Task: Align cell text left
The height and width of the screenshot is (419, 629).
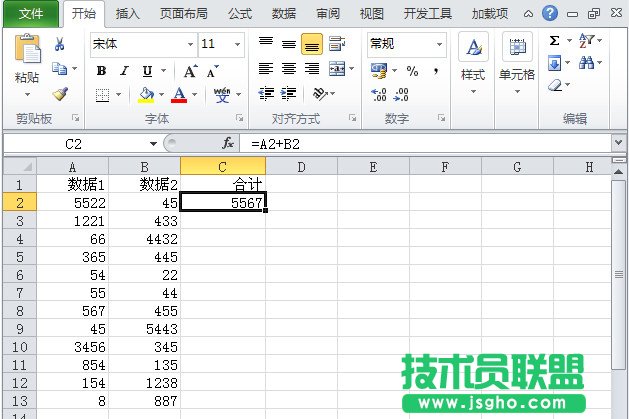Action: coord(266,69)
